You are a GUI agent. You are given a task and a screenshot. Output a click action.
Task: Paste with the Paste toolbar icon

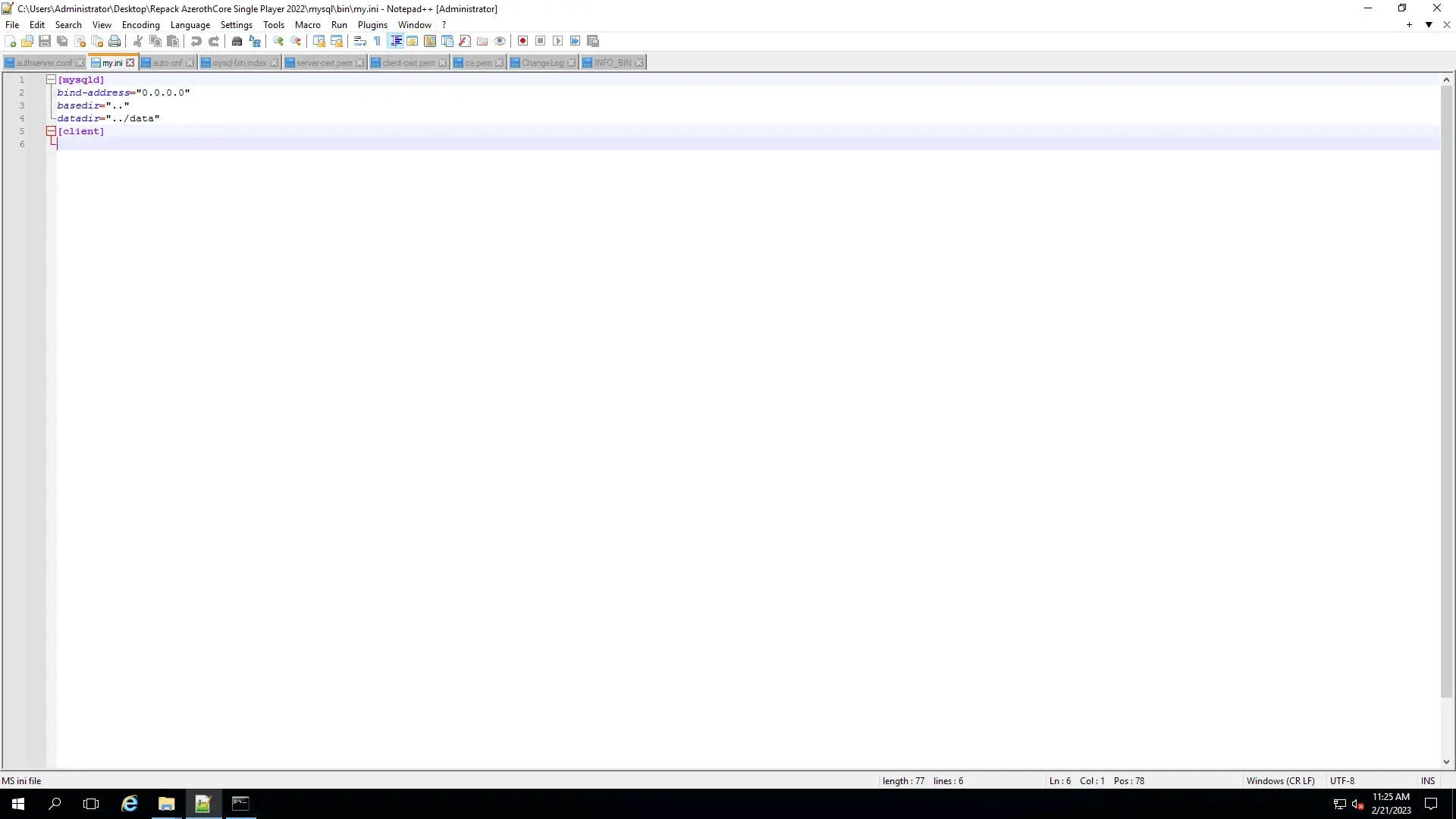click(173, 41)
